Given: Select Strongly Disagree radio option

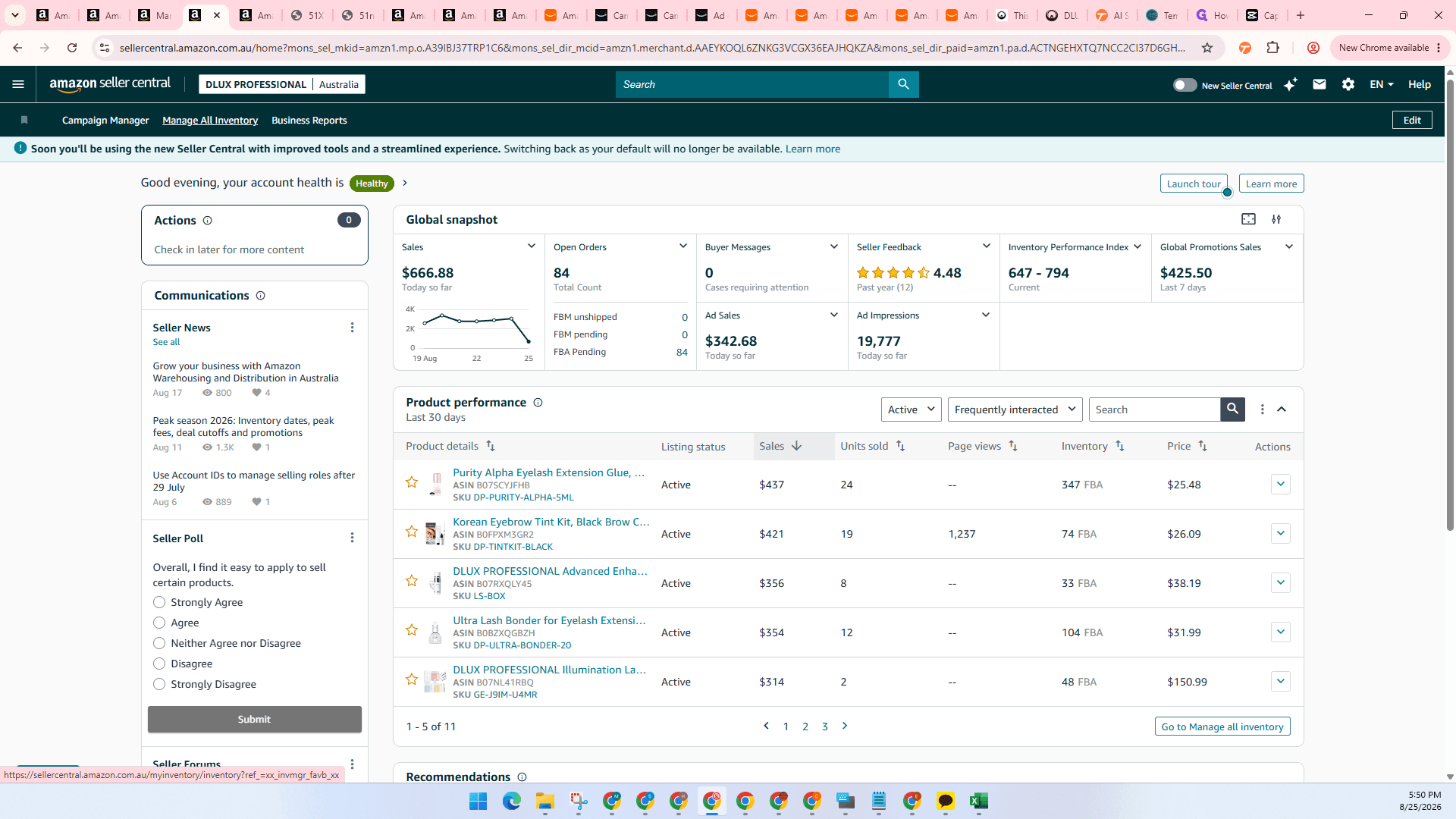Looking at the screenshot, I should pos(159,684).
